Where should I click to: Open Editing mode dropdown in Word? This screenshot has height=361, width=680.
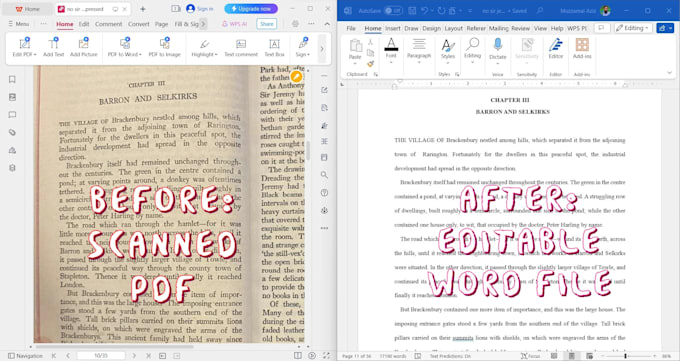pyautogui.click(x=633, y=28)
